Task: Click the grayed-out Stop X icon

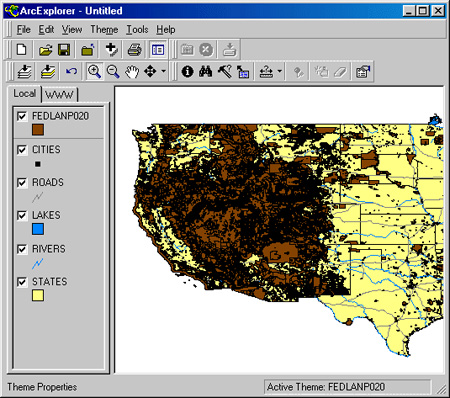Action: tap(206, 50)
